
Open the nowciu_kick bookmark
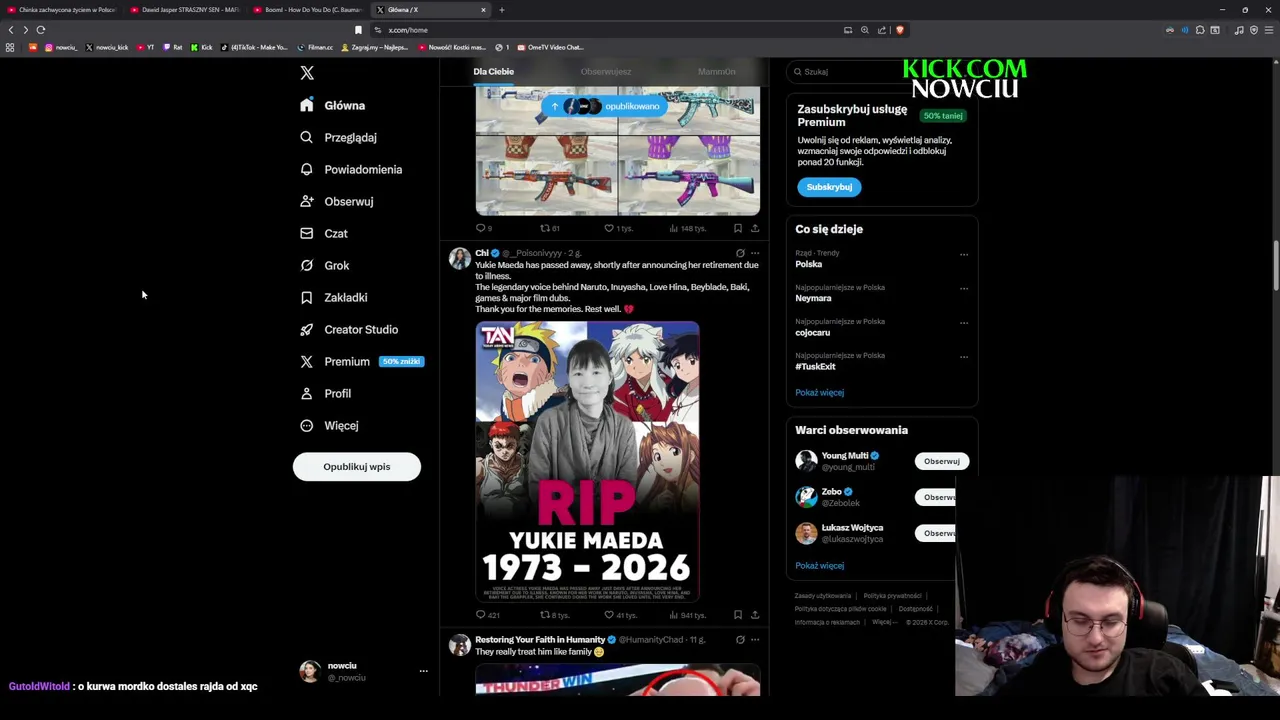coord(107,47)
